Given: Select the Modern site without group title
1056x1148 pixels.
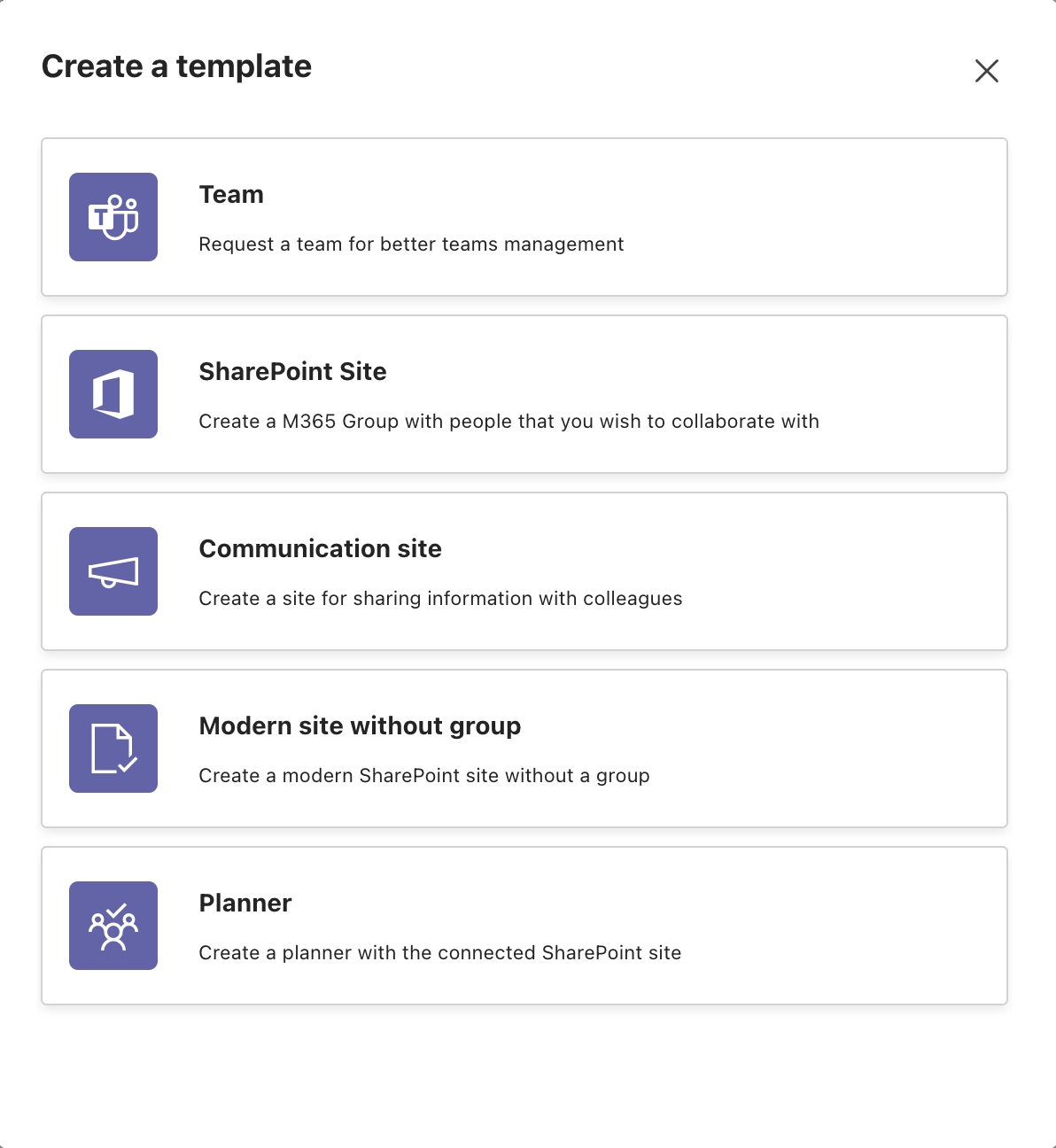Looking at the screenshot, I should pyautogui.click(x=360, y=726).
